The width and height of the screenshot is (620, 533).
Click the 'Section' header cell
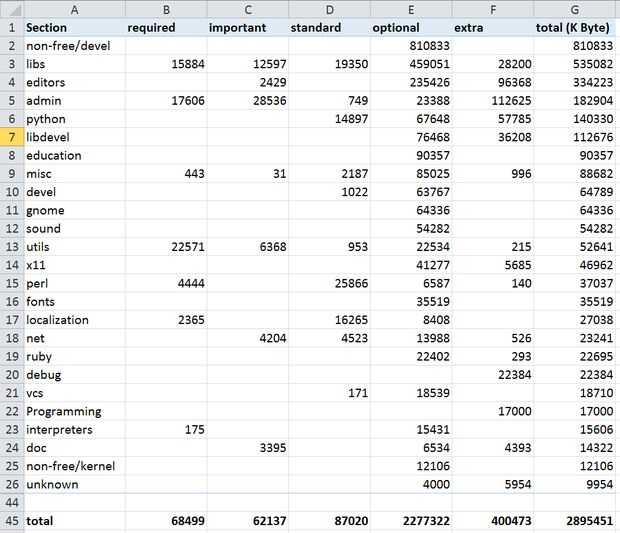[74, 28]
